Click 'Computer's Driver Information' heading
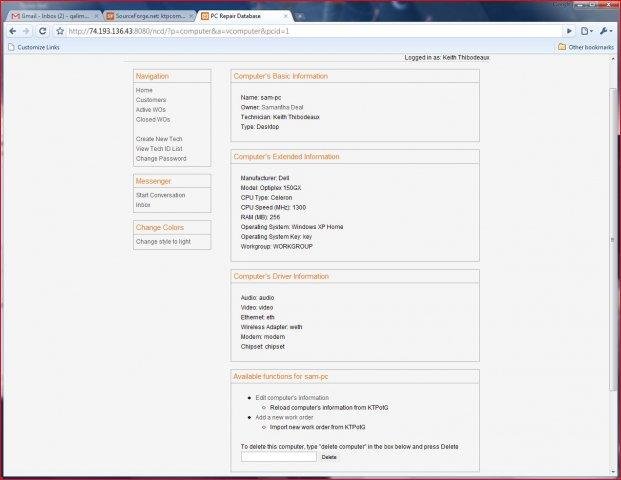 [281, 276]
